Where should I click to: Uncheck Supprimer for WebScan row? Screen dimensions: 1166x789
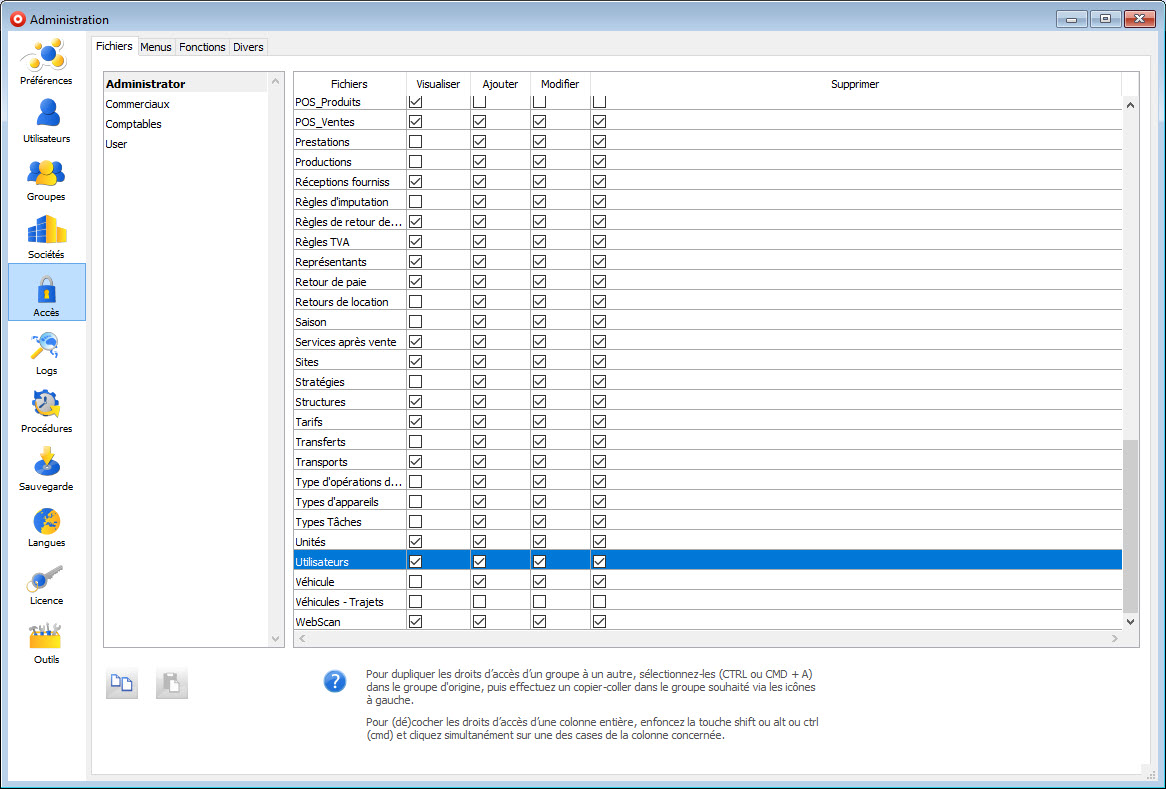coord(599,622)
